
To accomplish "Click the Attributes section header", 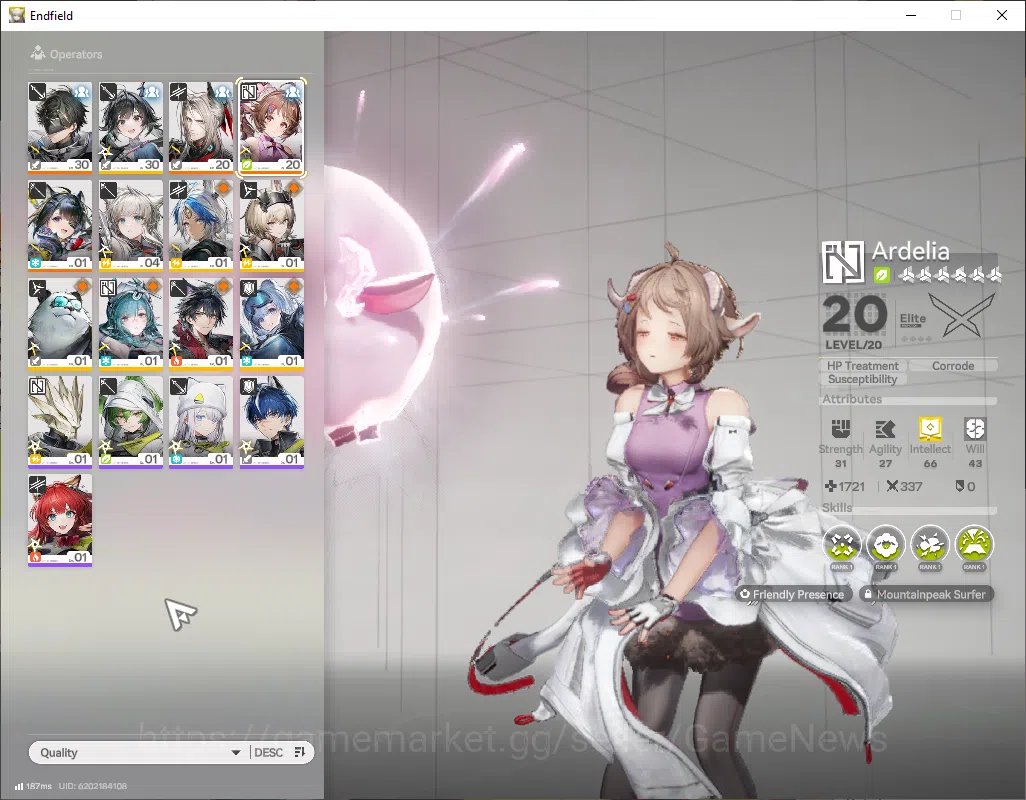I will pyautogui.click(x=852, y=398).
